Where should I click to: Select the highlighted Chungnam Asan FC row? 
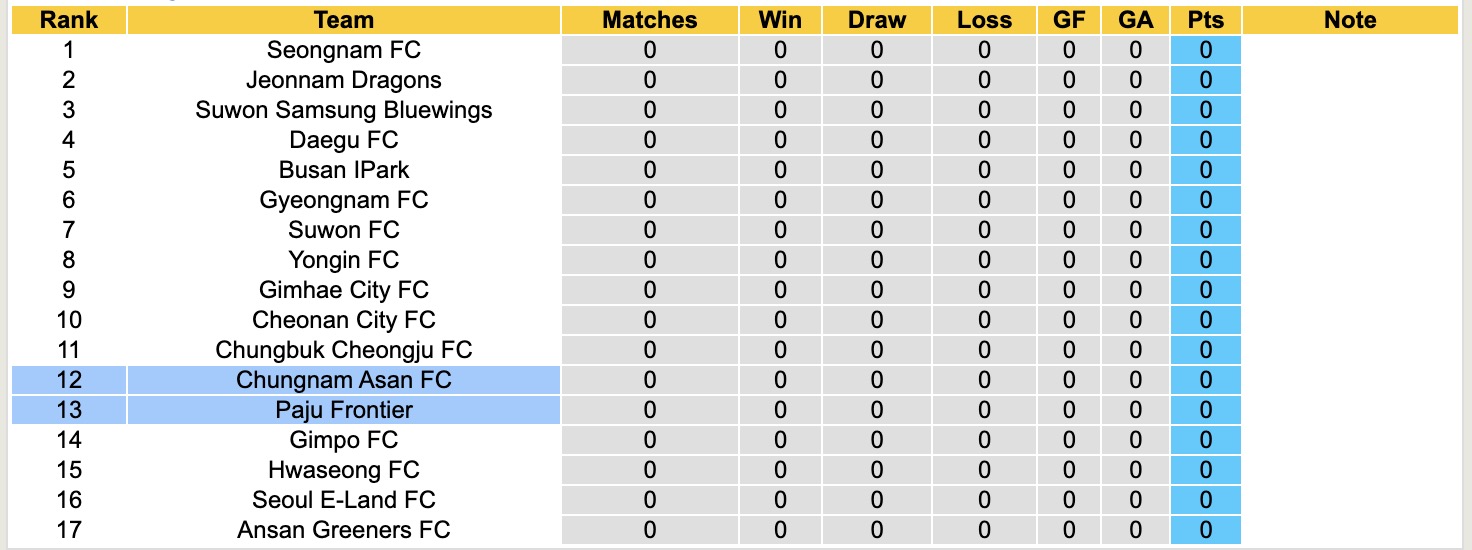pyautogui.click(x=343, y=380)
